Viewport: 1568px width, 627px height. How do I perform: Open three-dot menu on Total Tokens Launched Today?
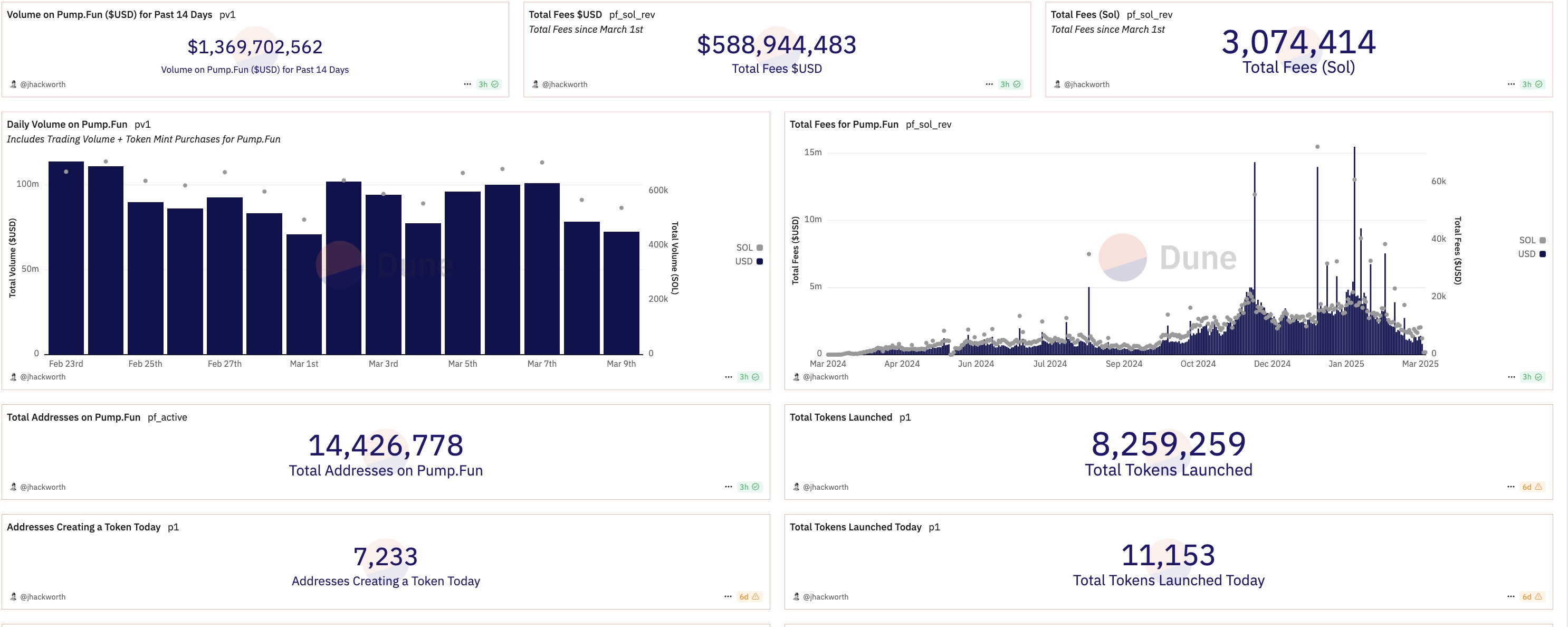pyautogui.click(x=1511, y=596)
